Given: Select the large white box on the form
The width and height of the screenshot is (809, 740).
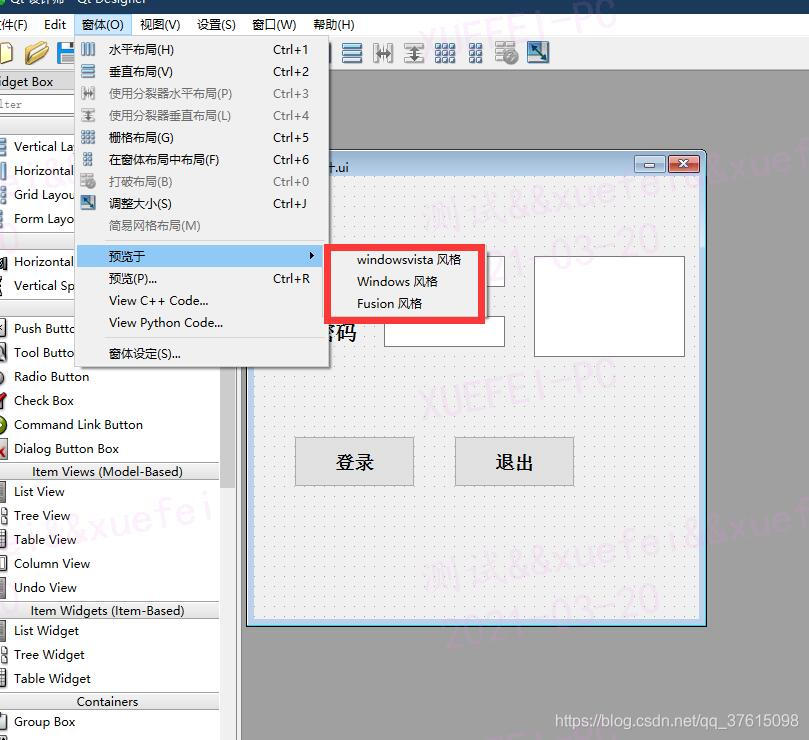Looking at the screenshot, I should [609, 307].
